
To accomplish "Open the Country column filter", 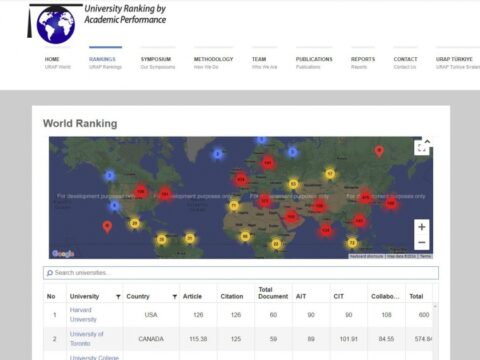I will click(175, 297).
